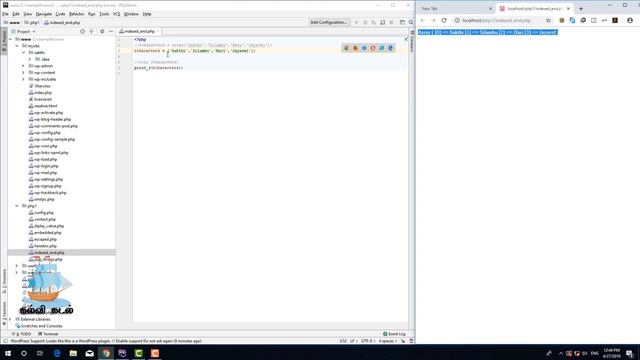Viewport: 640px width, 360px height.
Task: Click the Run (play) icon in PhpStorm toolbar
Action: (356, 22)
